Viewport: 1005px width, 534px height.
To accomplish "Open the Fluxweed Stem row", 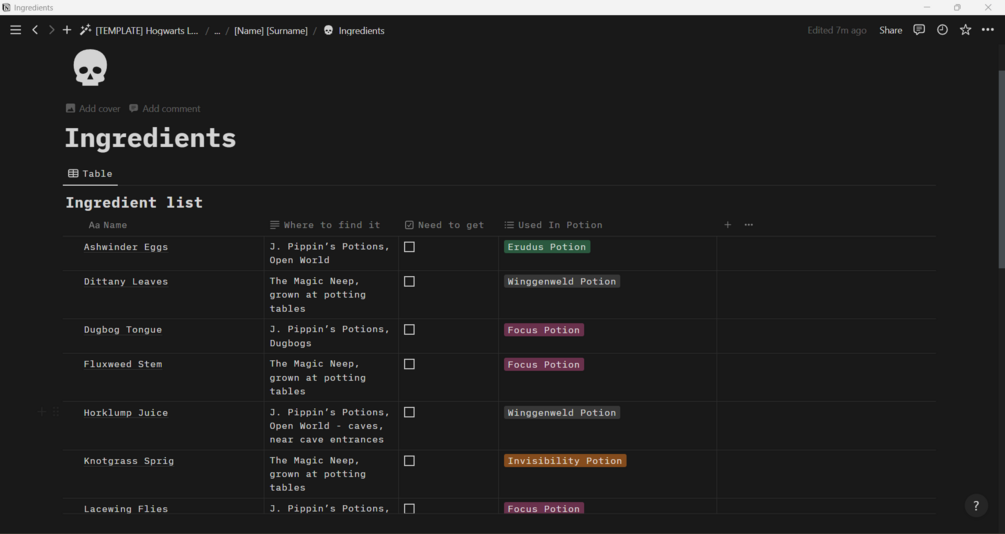I will (122, 364).
